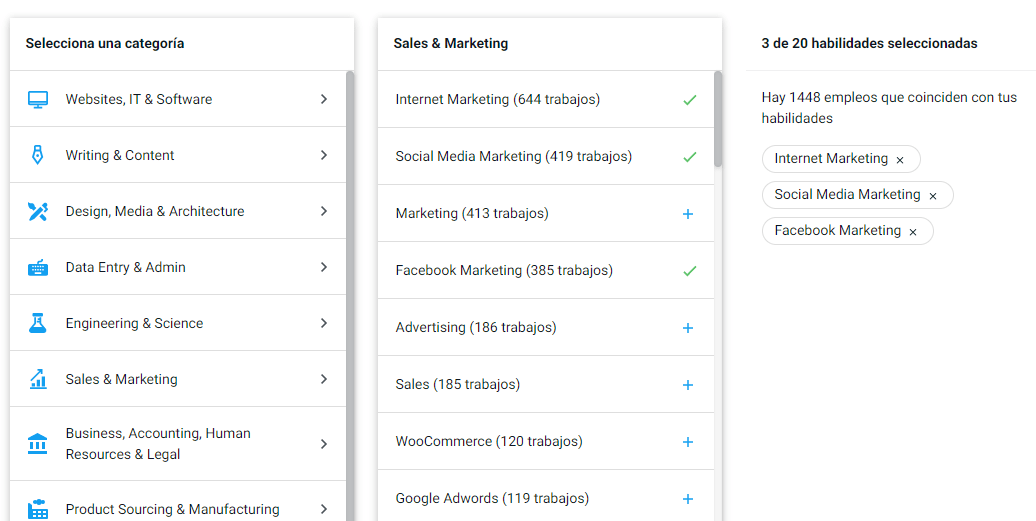Add Advertising skill with plus icon
This screenshot has height=521, width=1036.
[688, 328]
